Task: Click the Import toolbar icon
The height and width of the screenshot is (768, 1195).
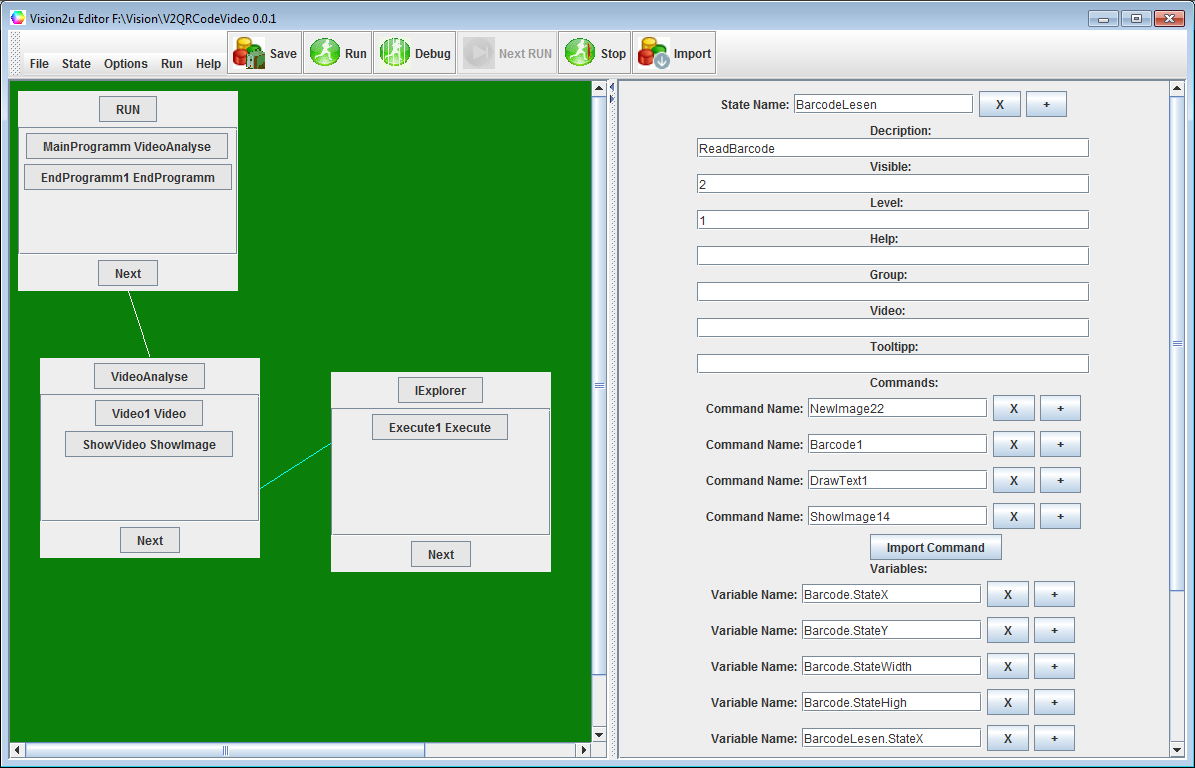Action: coord(673,54)
